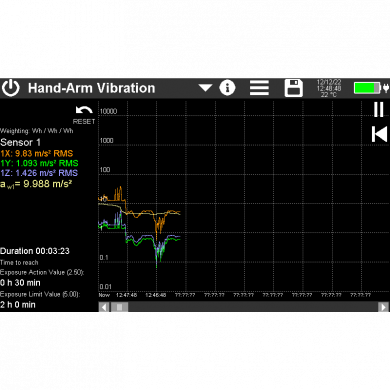Click the date and time display

point(329,88)
